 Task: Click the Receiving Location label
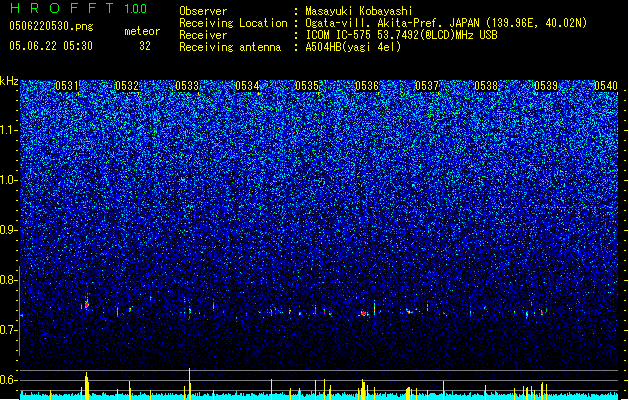coord(233,23)
